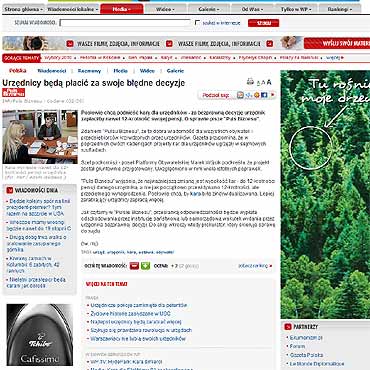Choose the smallest font size A icon
Viewport: 370px width, 370px height.
coord(258,83)
